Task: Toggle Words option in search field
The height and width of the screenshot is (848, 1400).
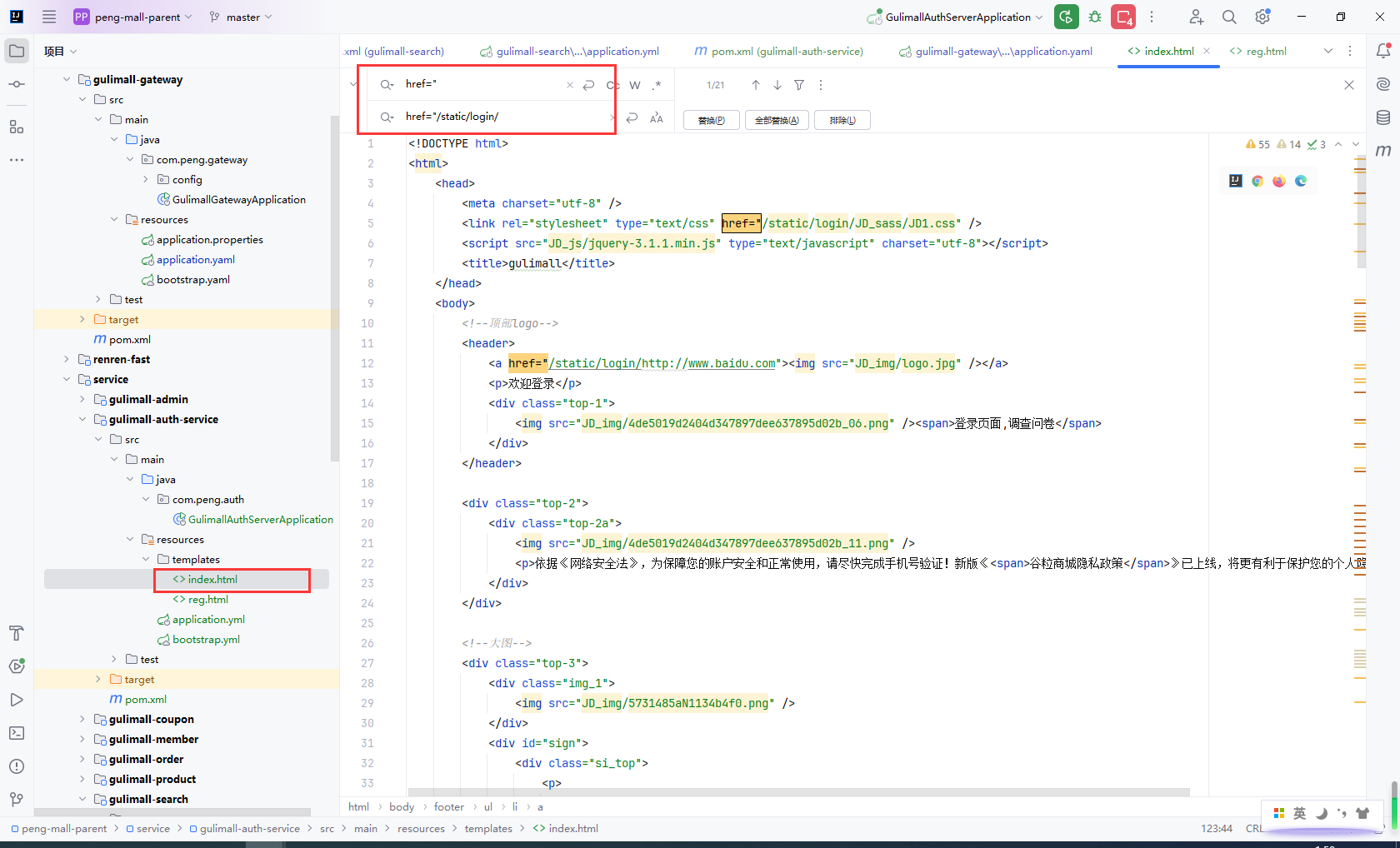Action: tap(635, 85)
